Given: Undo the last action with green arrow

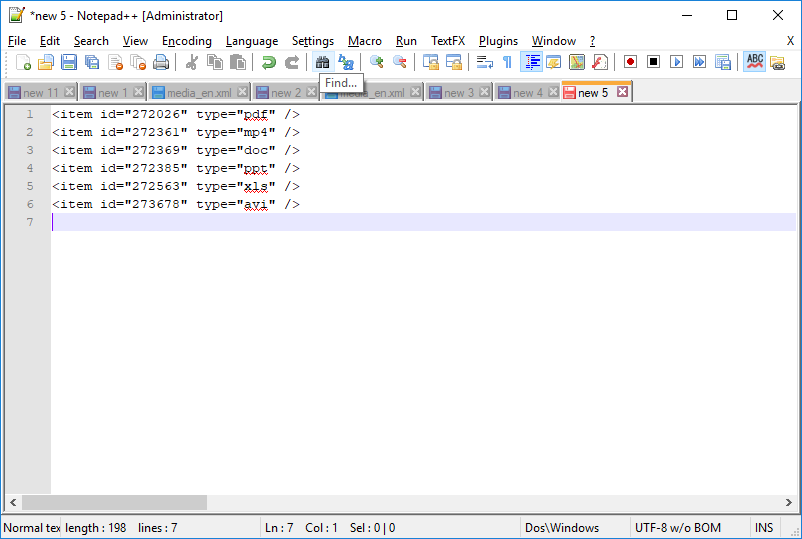Looking at the screenshot, I should (269, 62).
